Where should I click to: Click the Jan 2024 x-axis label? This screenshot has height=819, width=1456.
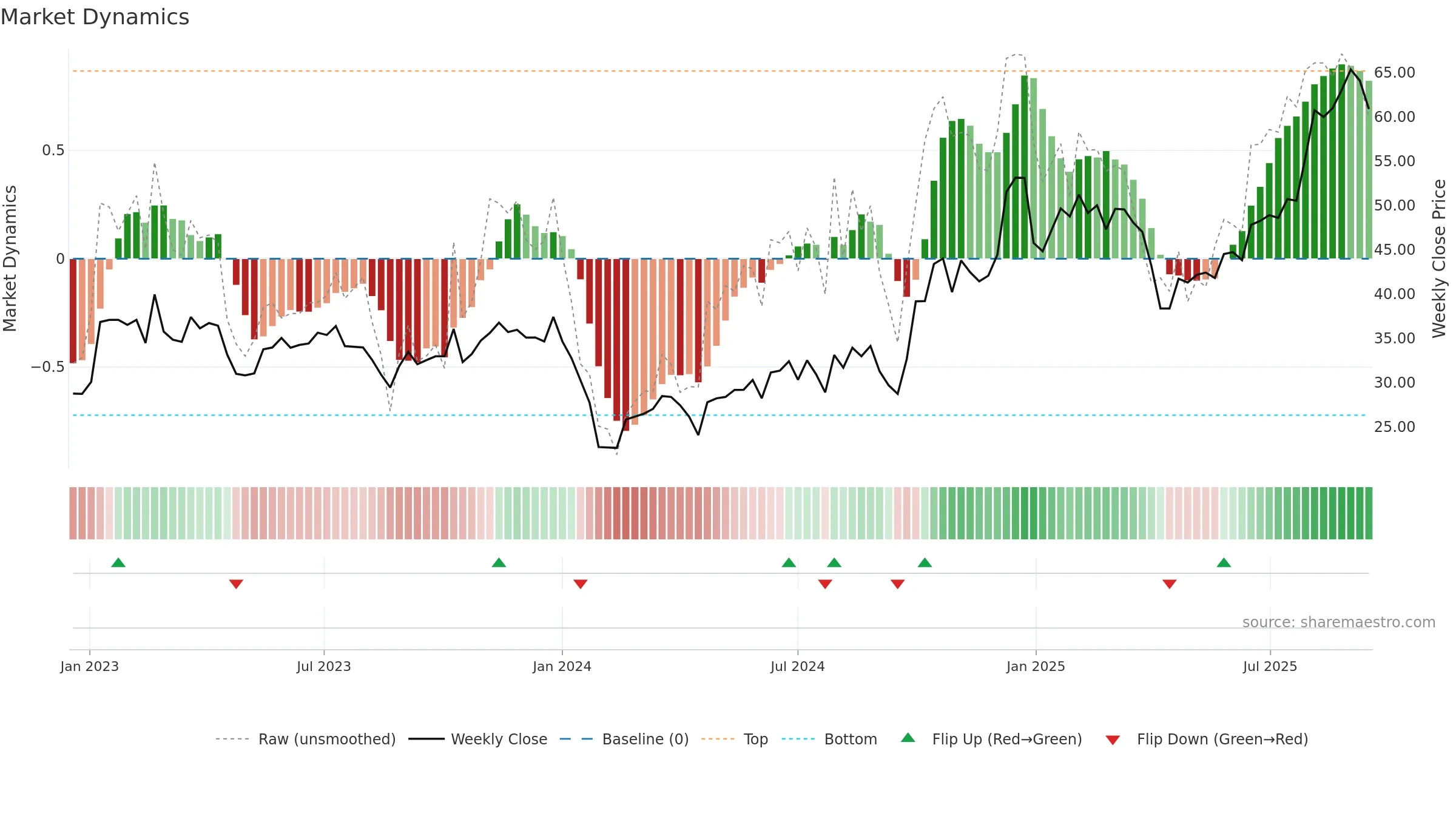coord(562,666)
